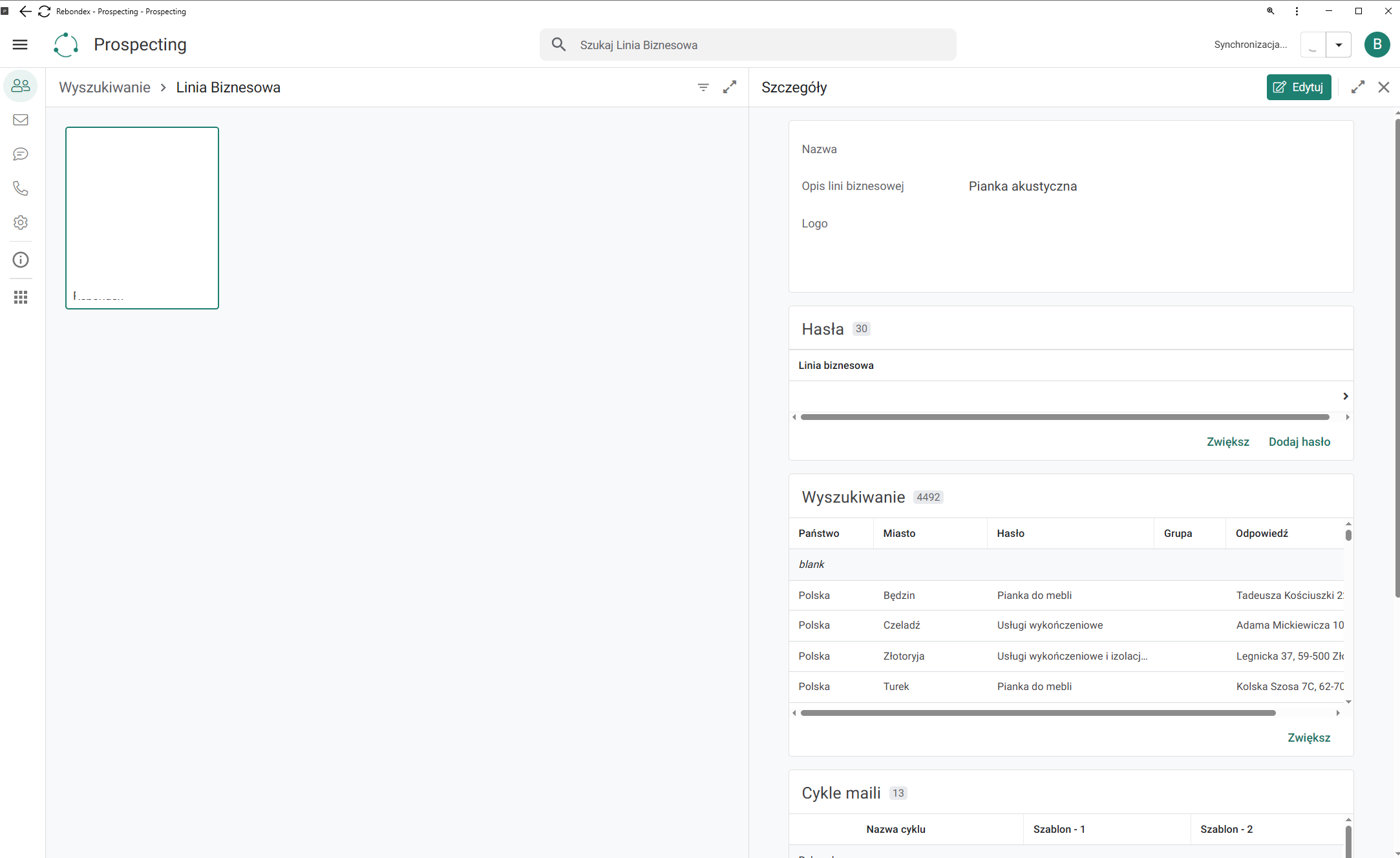The width and height of the screenshot is (1400, 858).
Task: Open the chat bubble sidebar icon
Action: coord(21,154)
